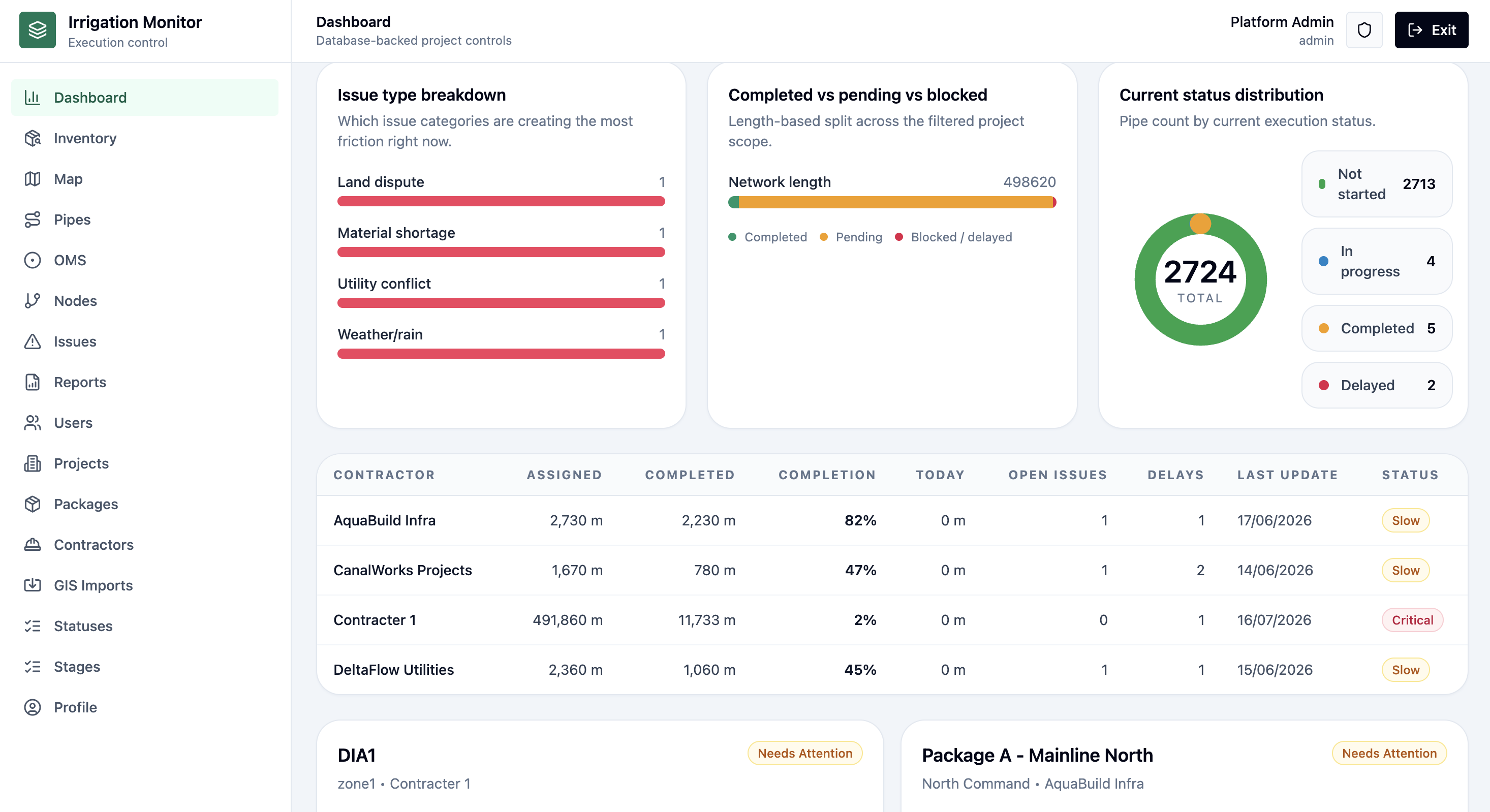Open the Dashboard menu item
Screen dimensions: 1490x812
click(145, 97)
